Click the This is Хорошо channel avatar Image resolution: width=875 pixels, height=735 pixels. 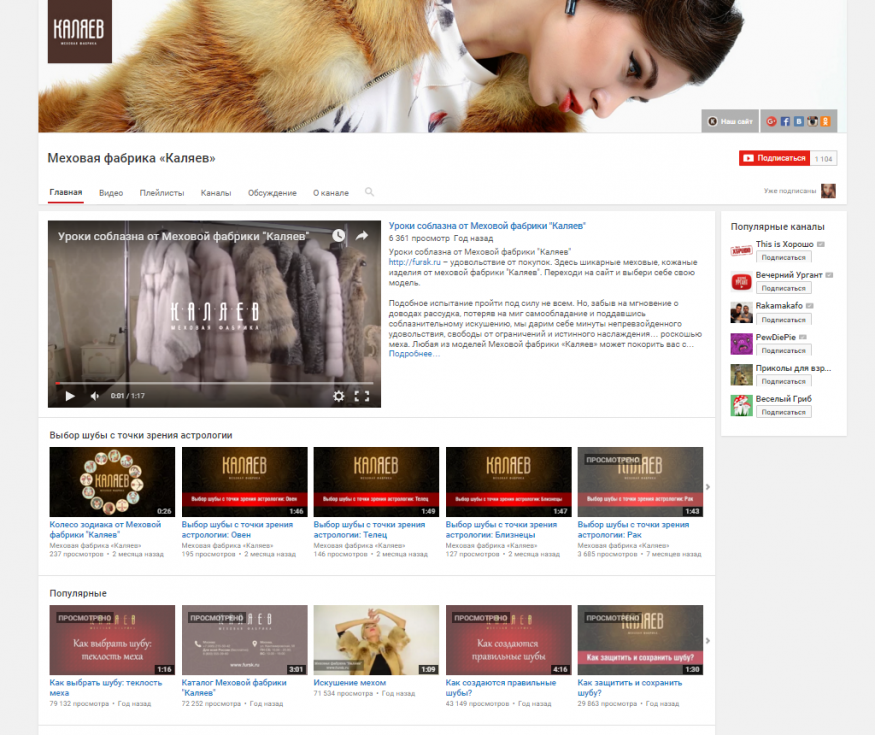click(742, 251)
